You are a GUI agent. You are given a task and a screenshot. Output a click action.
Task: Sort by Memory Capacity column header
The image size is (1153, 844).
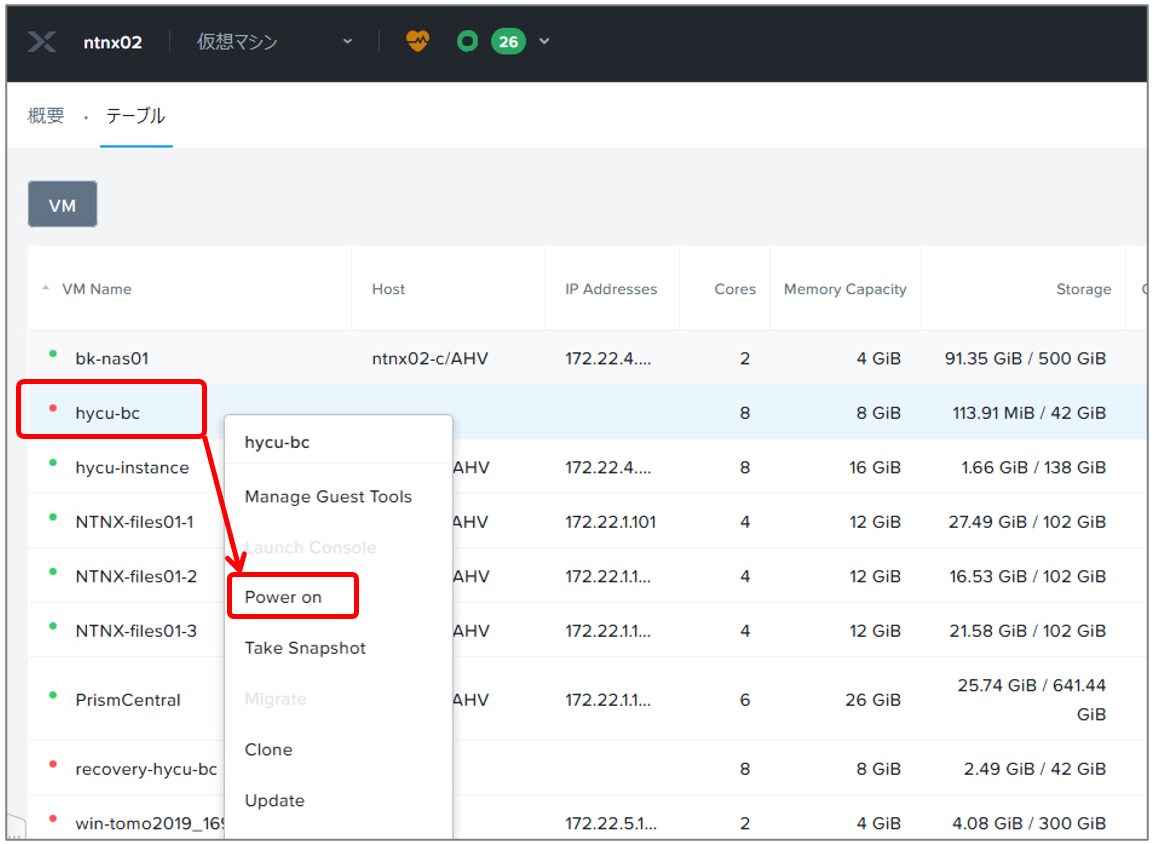point(845,289)
